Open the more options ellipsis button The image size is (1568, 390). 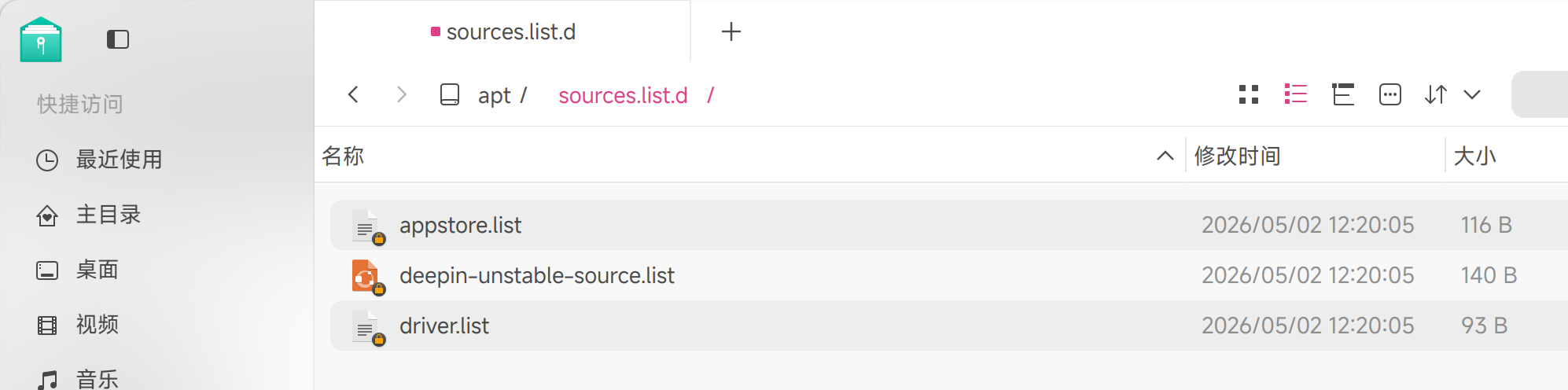pyautogui.click(x=1390, y=95)
